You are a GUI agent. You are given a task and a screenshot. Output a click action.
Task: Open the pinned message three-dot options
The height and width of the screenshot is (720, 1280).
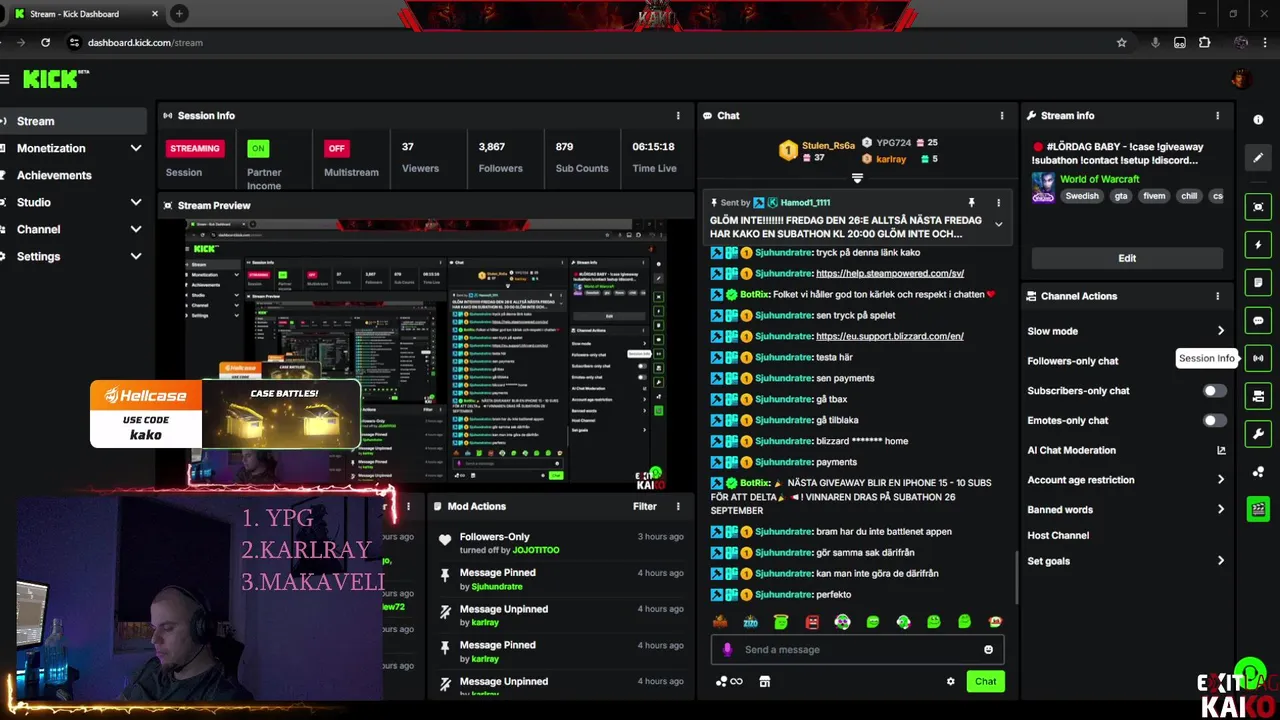pos(998,203)
